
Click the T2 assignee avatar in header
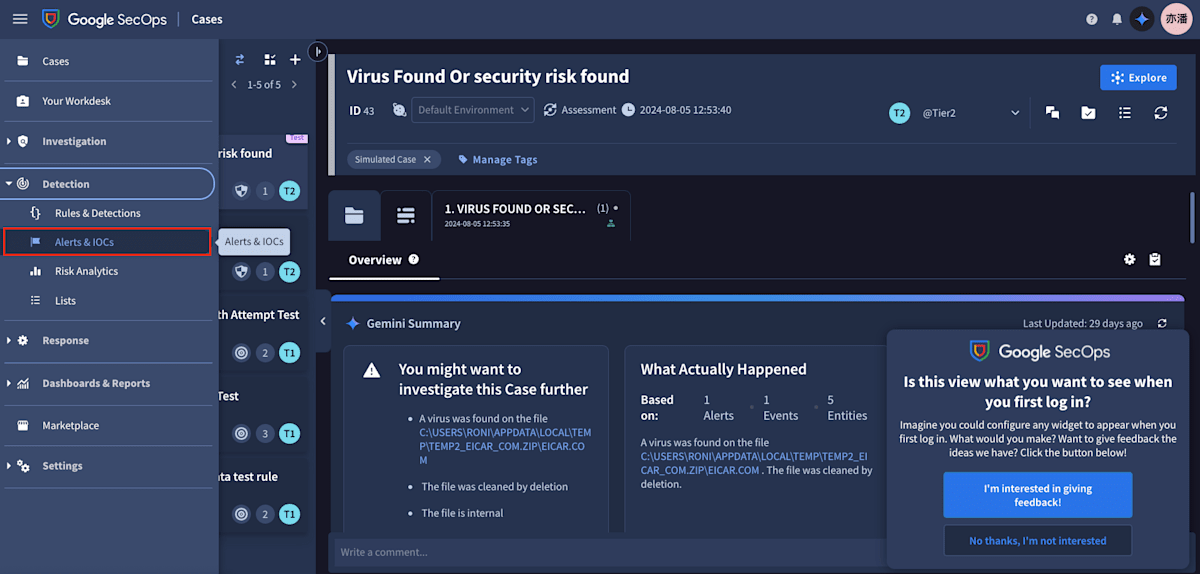[x=899, y=113]
